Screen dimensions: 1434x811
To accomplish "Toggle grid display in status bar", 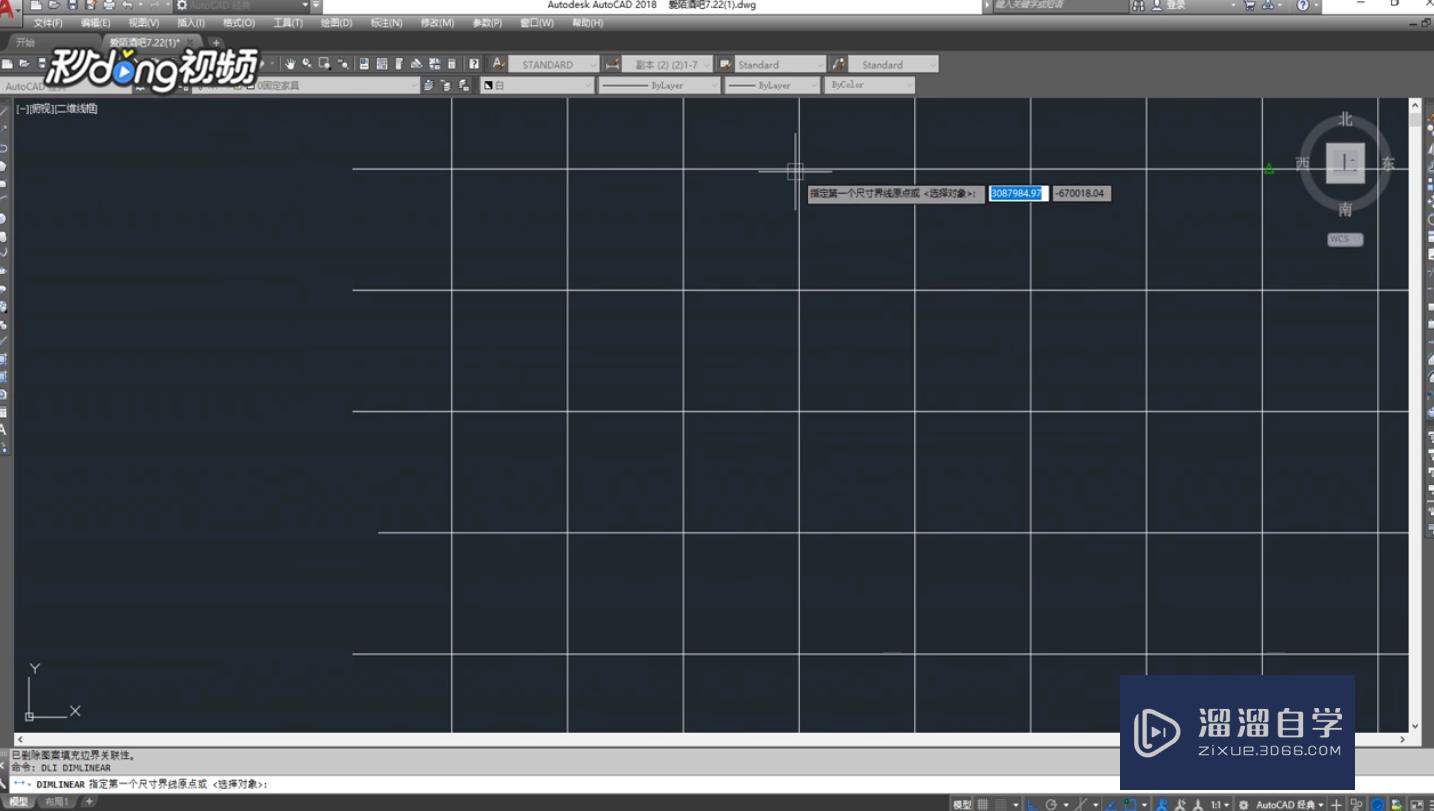I will point(983,804).
